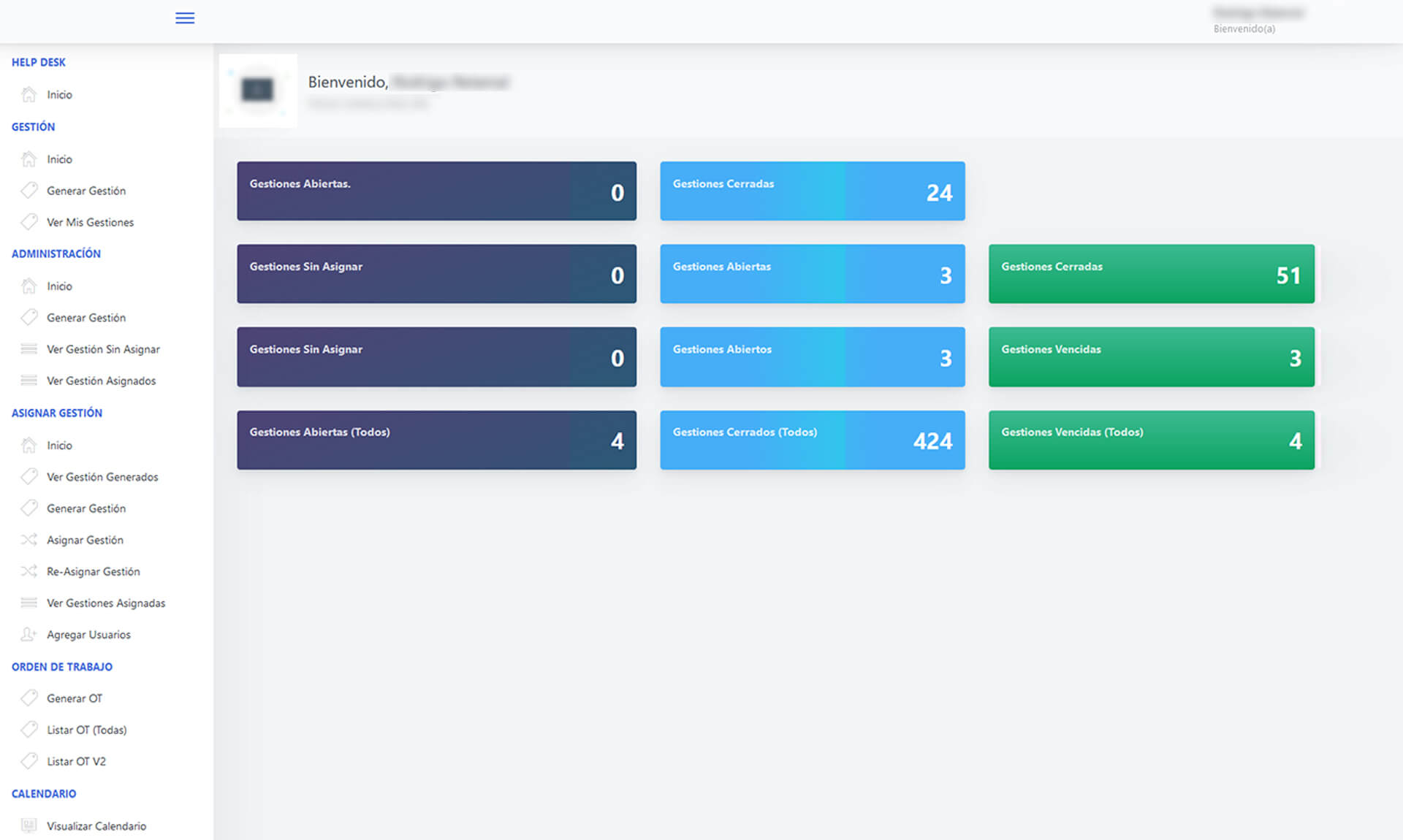Viewport: 1403px width, 840px height.
Task: Click tag icon beside Listar OT (Todas)
Action: click(x=29, y=729)
